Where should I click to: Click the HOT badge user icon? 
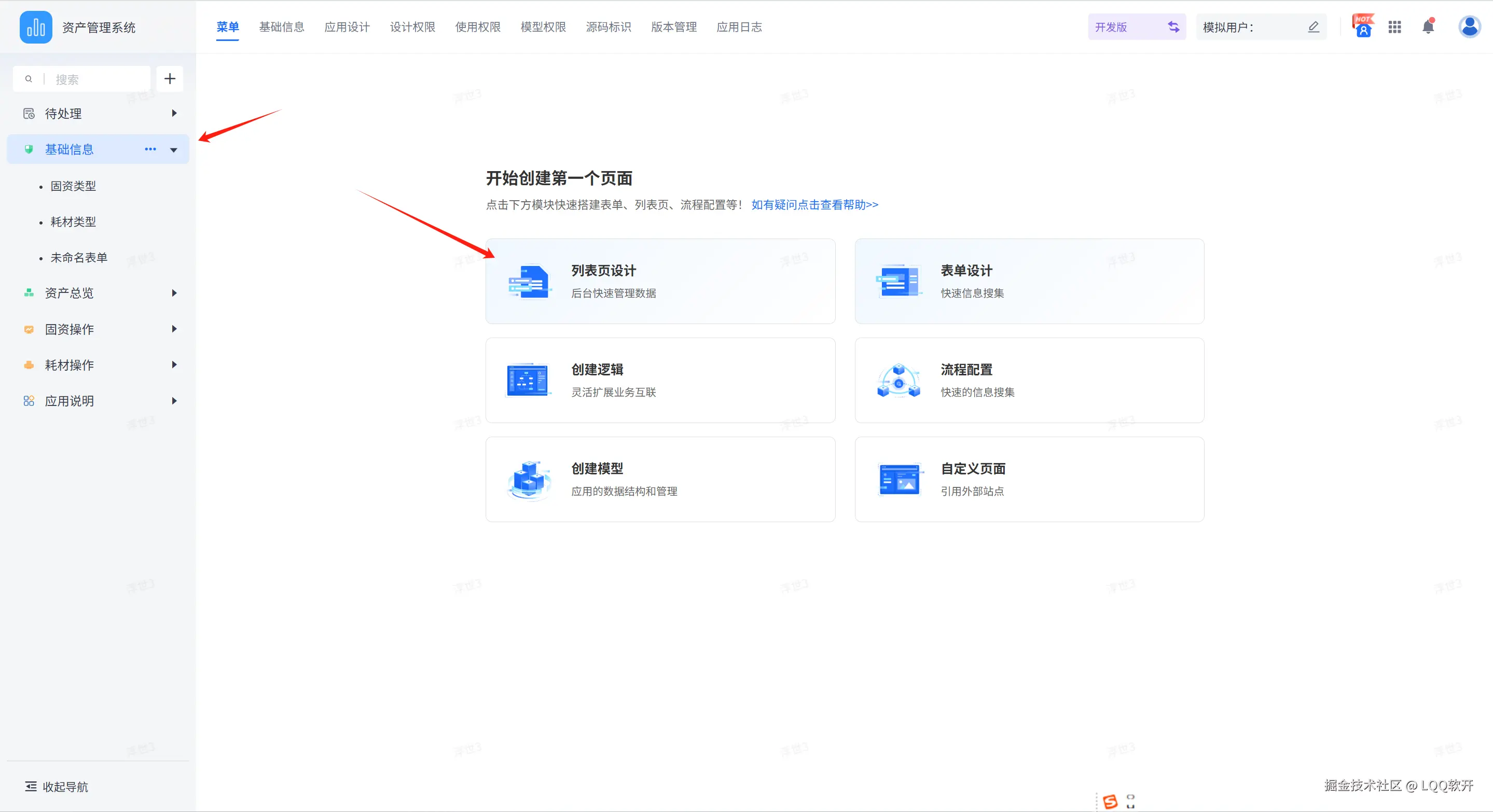tap(1363, 26)
